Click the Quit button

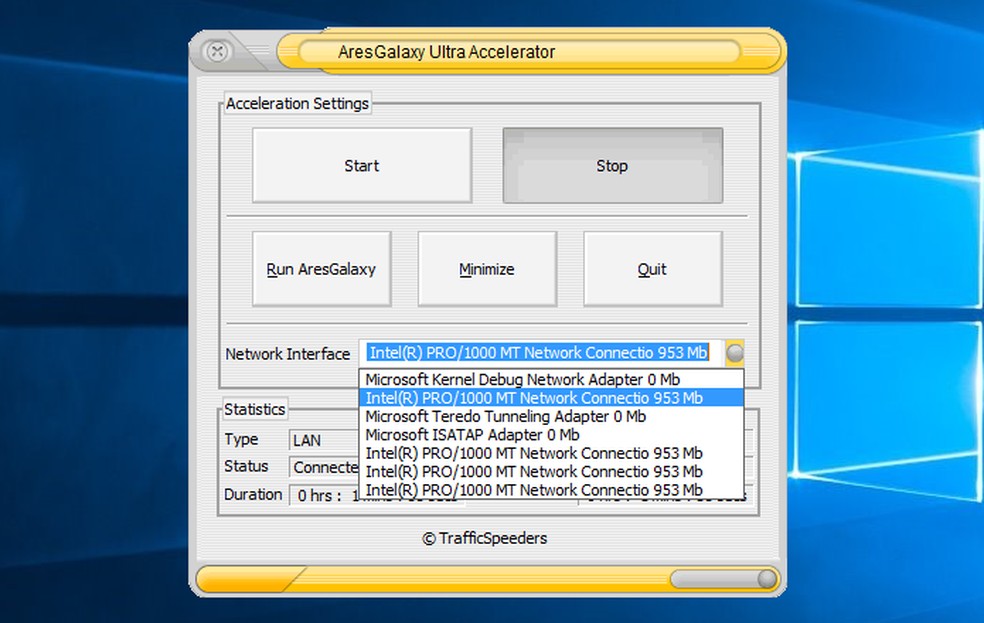tap(653, 269)
